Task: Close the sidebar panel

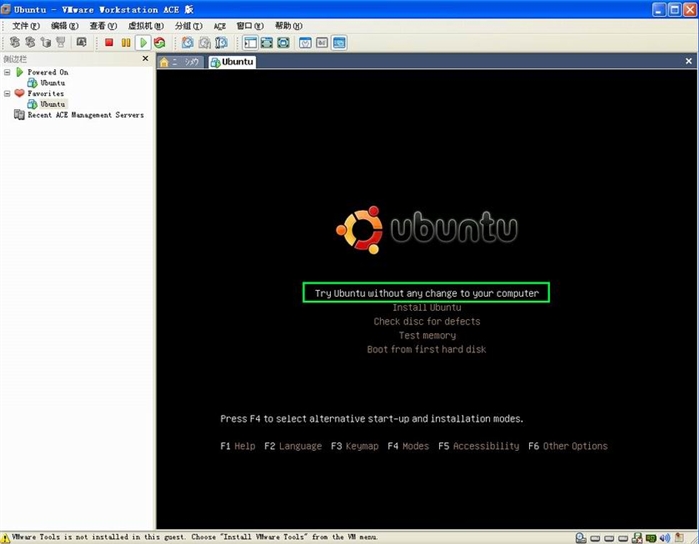Action: coord(145,58)
